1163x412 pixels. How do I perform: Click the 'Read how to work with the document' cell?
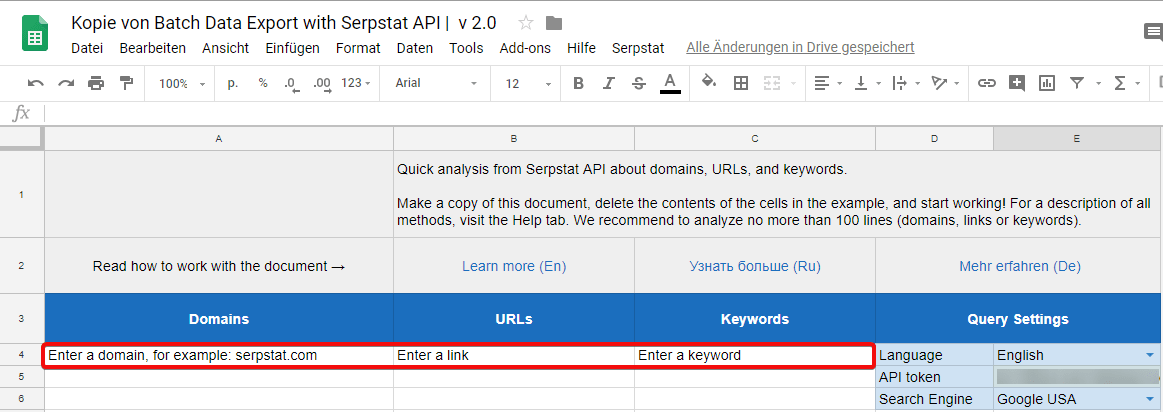coord(219,266)
